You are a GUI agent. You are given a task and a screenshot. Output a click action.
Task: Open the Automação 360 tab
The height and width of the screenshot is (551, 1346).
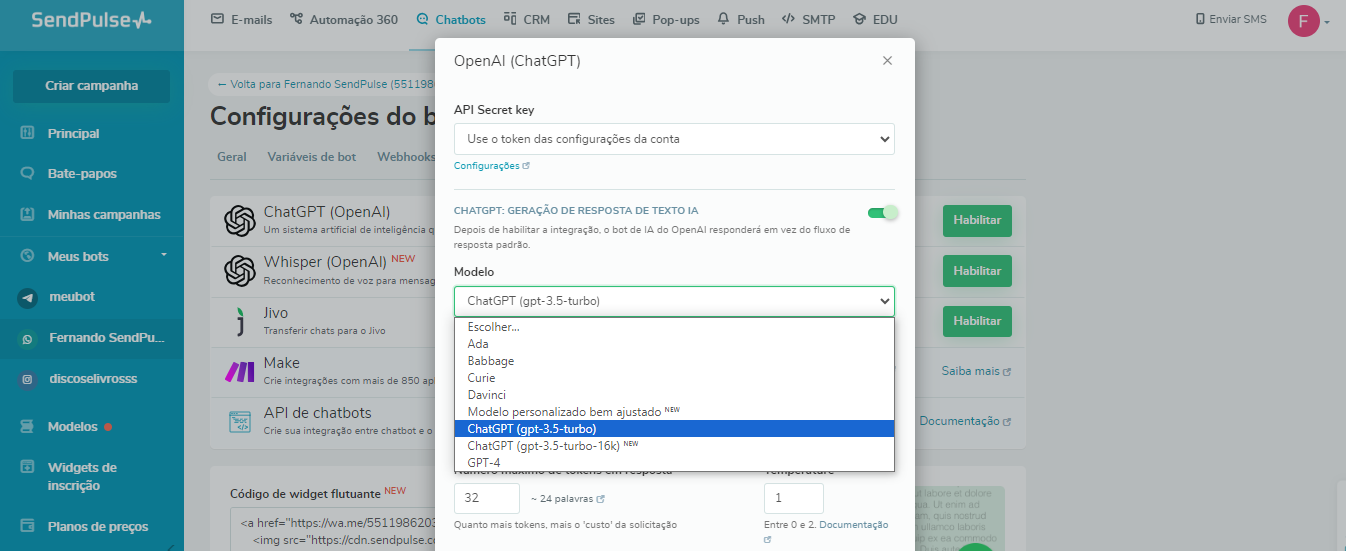point(343,19)
